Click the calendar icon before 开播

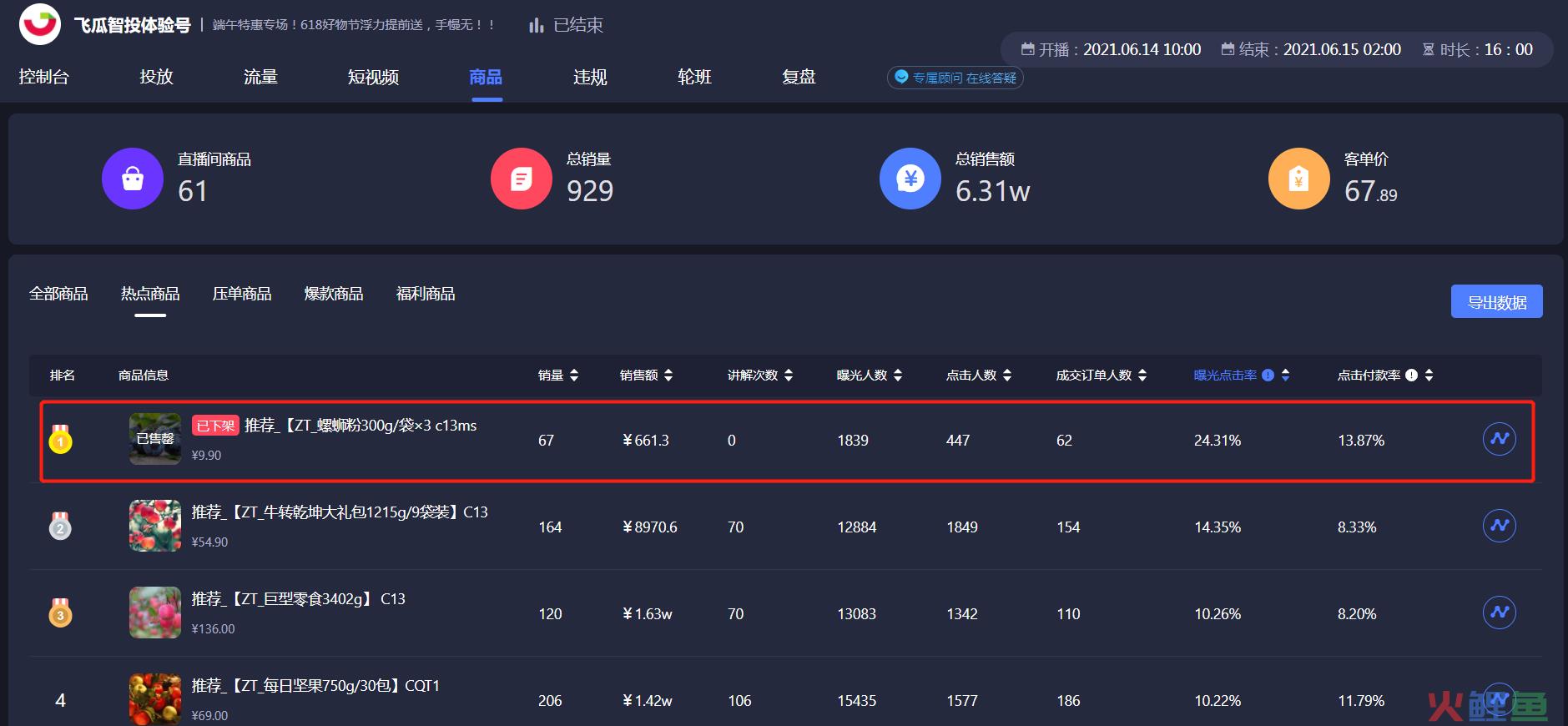pyautogui.click(x=1028, y=49)
